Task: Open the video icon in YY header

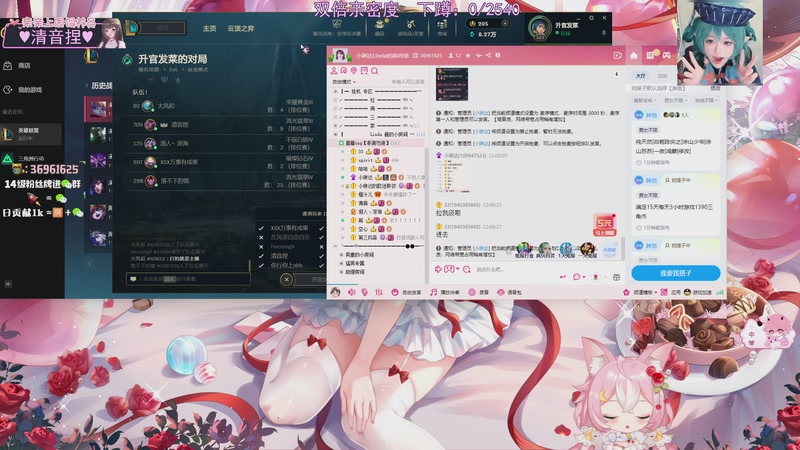Action: click(x=617, y=55)
